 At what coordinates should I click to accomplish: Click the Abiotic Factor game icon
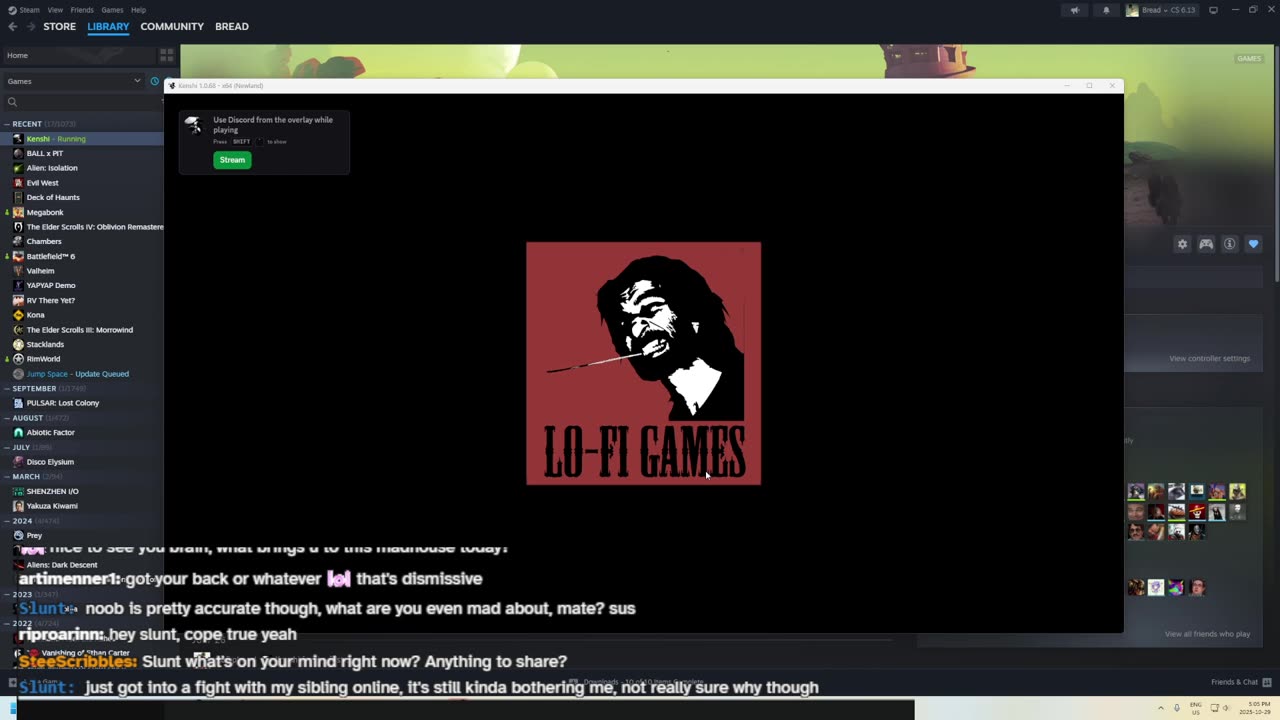click(18, 432)
